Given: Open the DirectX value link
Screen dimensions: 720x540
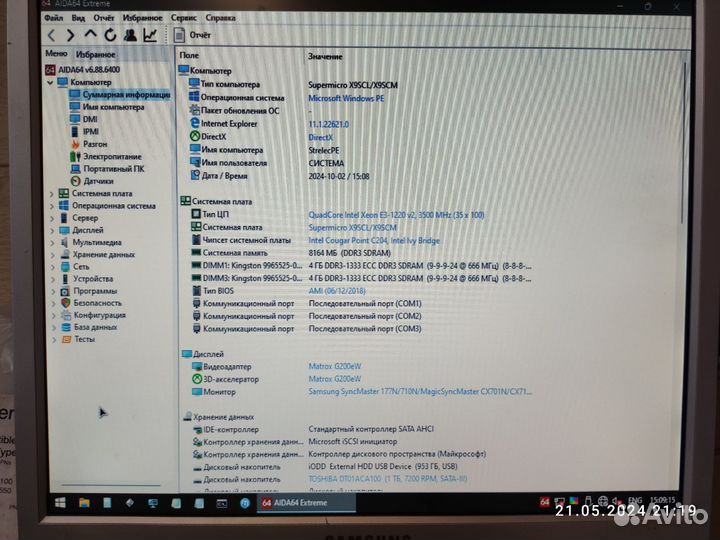Looking at the screenshot, I should 321,137.
